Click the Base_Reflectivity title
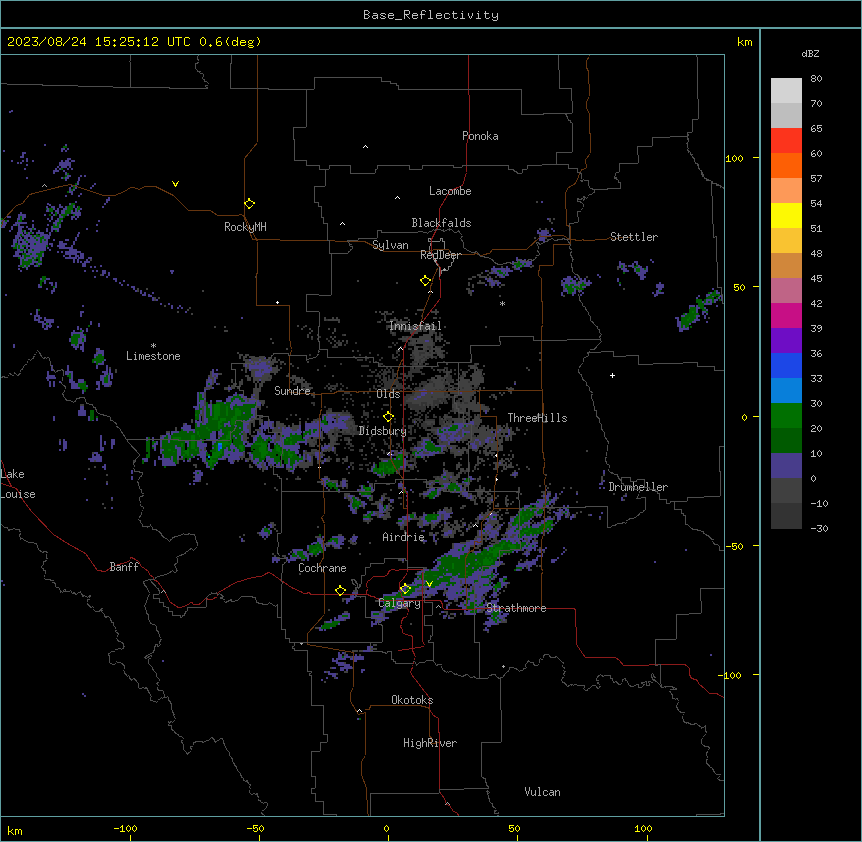 point(431,15)
